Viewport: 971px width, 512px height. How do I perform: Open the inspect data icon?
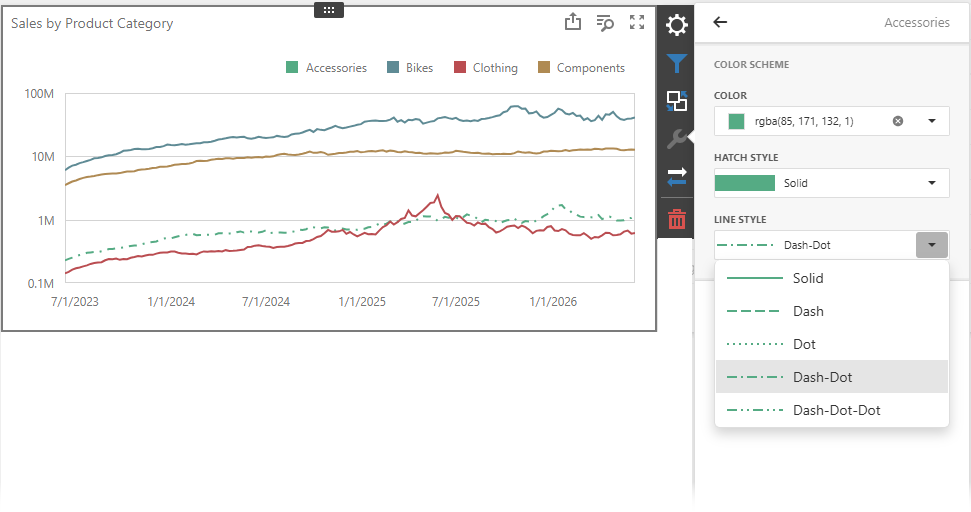(x=605, y=23)
